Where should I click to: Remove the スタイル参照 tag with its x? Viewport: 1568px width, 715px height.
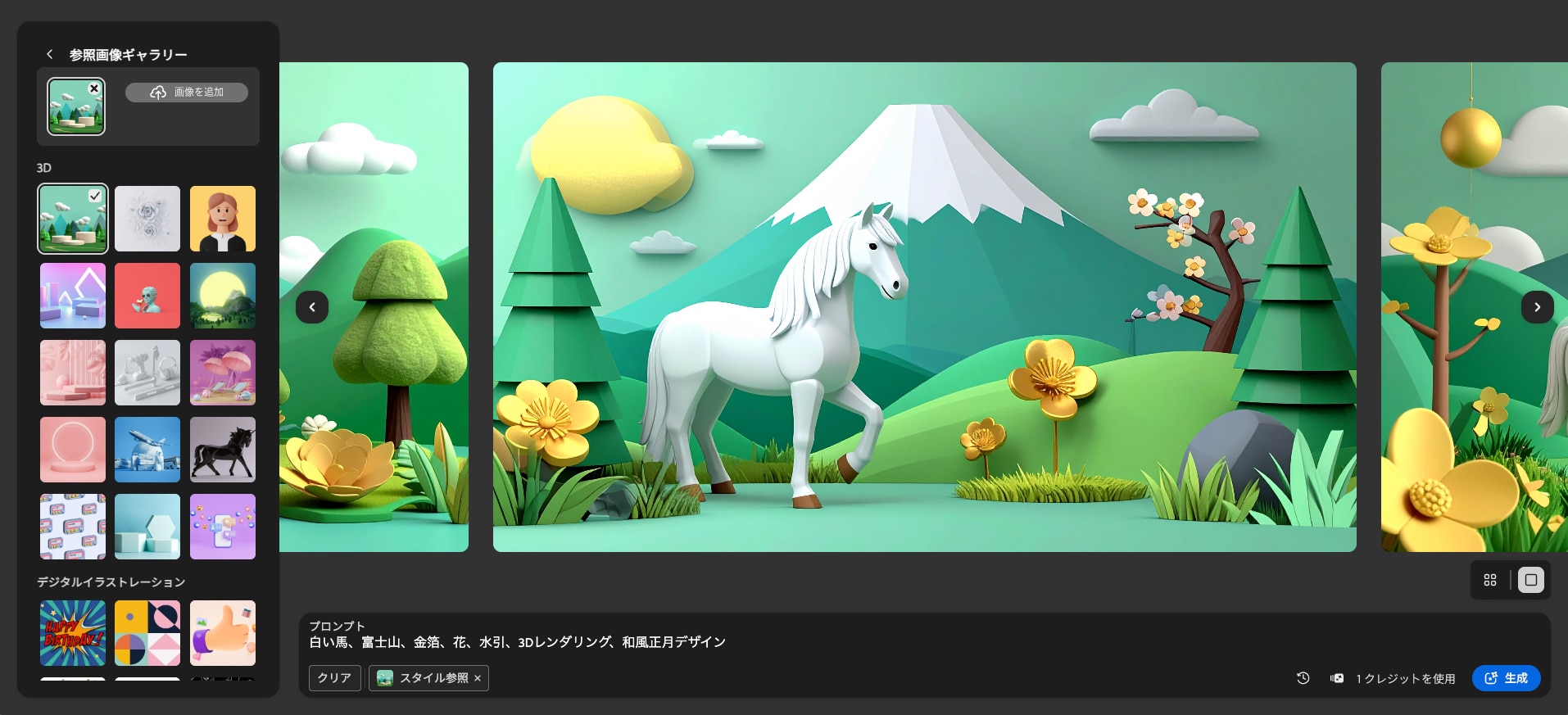pyautogui.click(x=478, y=678)
